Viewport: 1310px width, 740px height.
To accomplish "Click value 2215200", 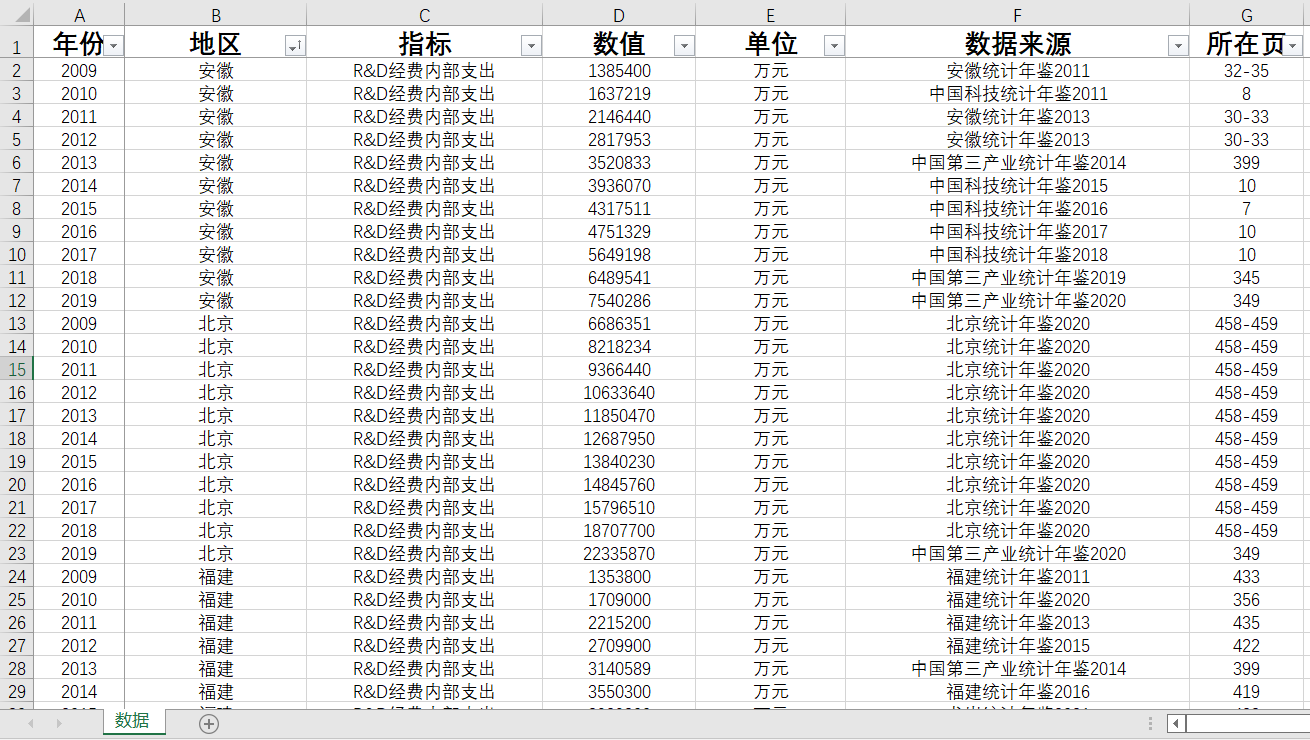I will [x=619, y=623].
